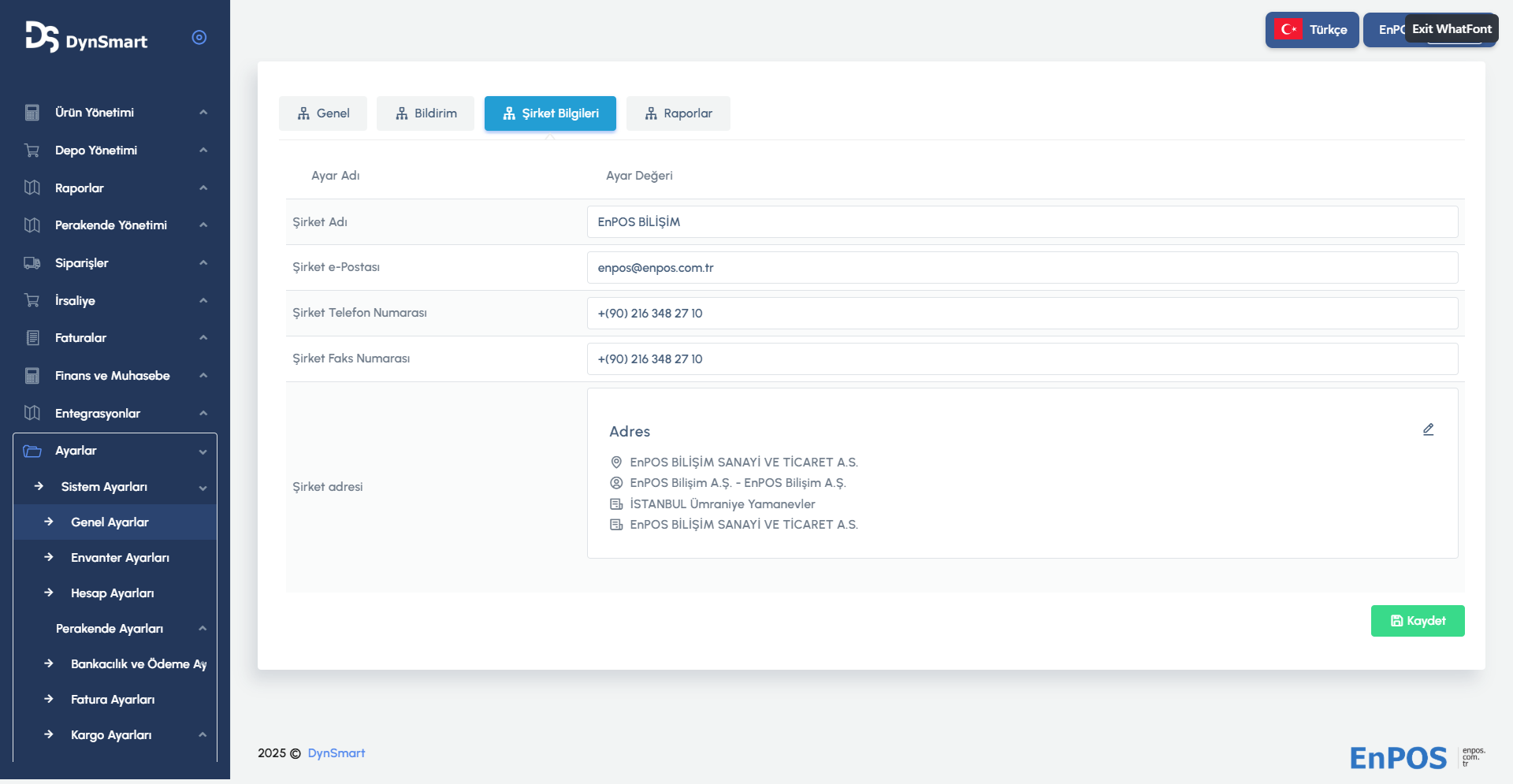Collapse the Sistem Ayarları submenu chevron
The width and height of the screenshot is (1513, 784).
tap(203, 488)
